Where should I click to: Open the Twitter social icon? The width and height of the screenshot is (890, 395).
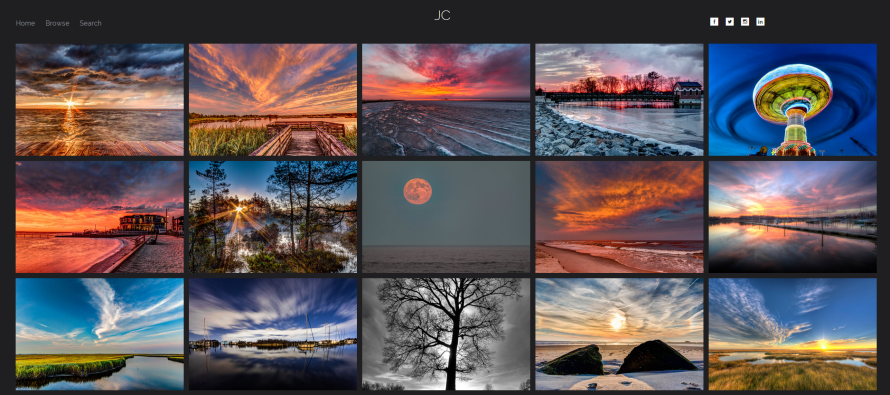[x=729, y=22]
